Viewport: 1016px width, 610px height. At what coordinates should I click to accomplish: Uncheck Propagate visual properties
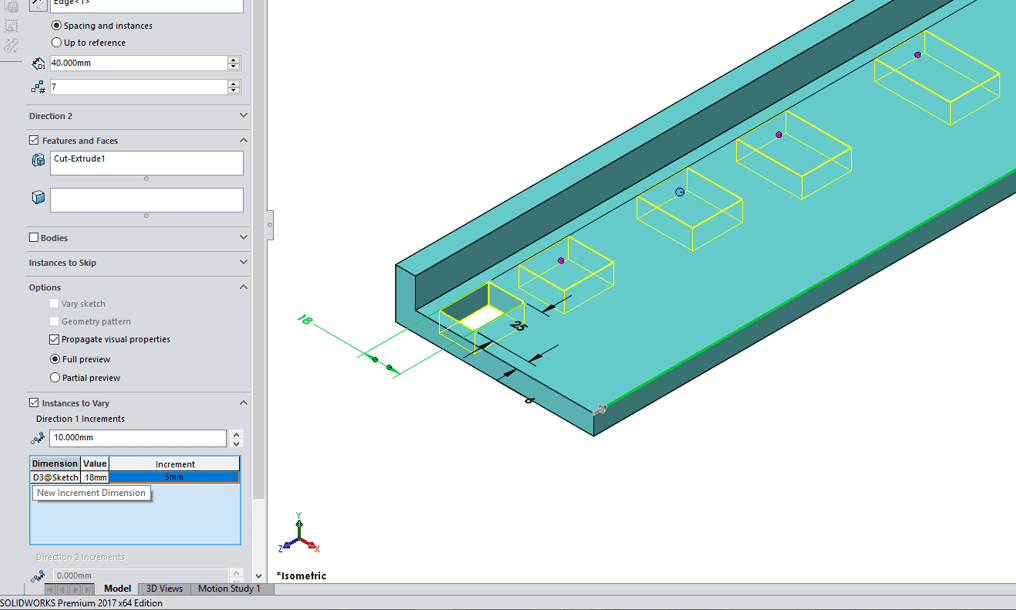(55, 340)
